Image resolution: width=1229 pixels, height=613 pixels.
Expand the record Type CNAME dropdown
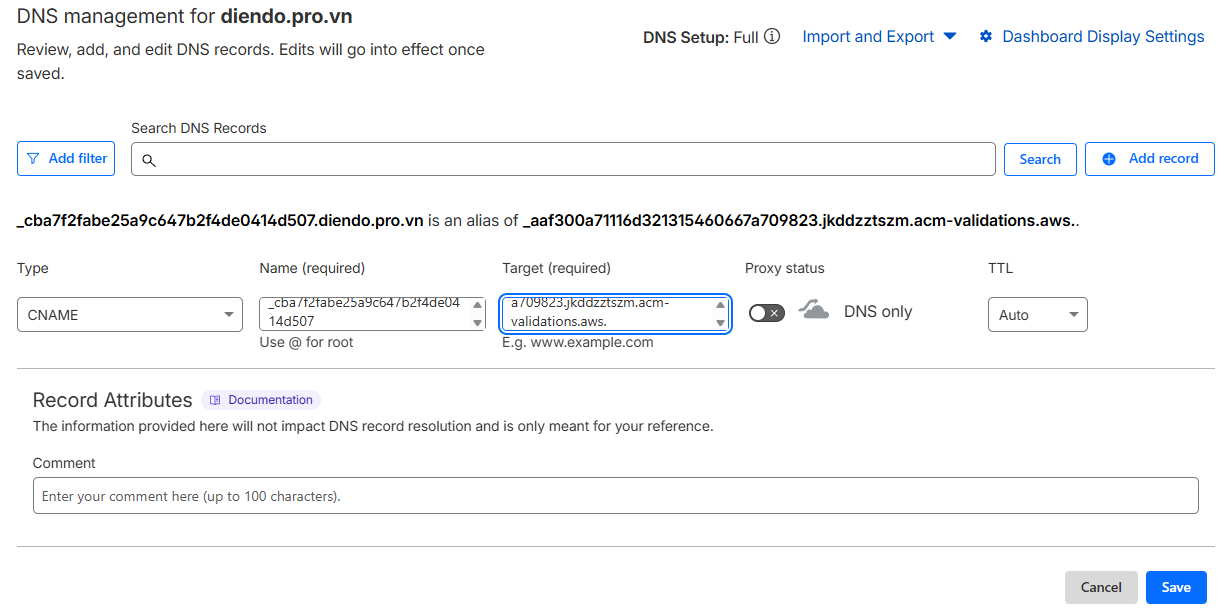pyautogui.click(x=130, y=315)
